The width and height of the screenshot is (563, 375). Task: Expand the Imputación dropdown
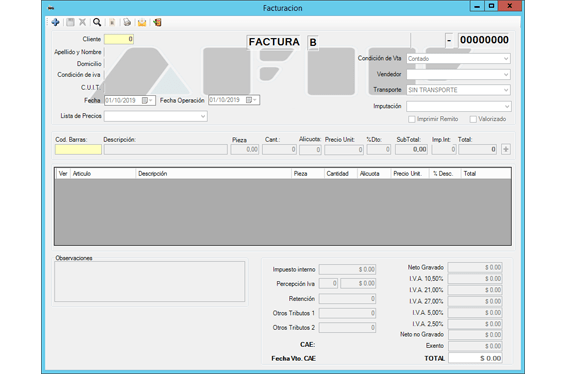(506, 106)
